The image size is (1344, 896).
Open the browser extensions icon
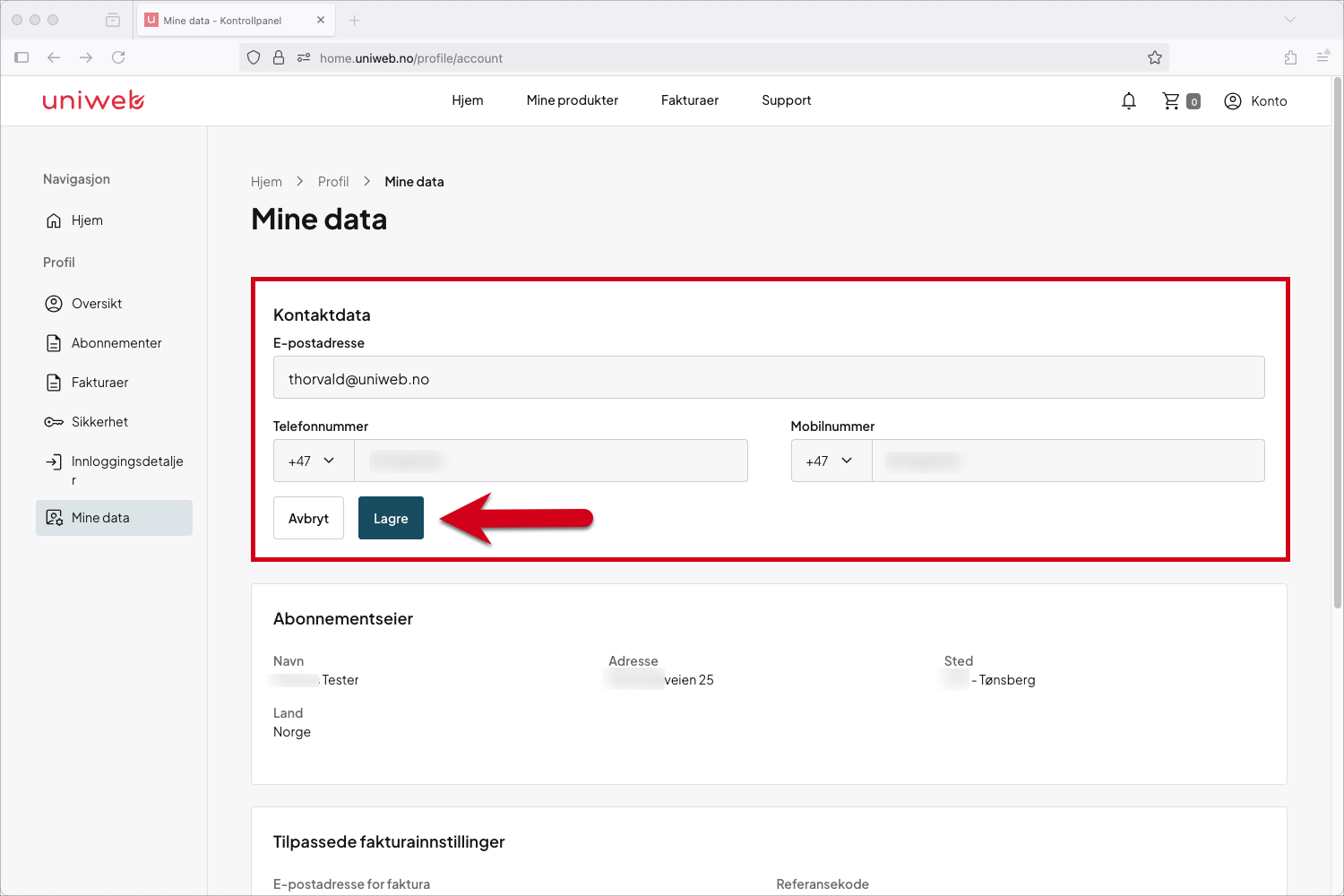click(1290, 57)
